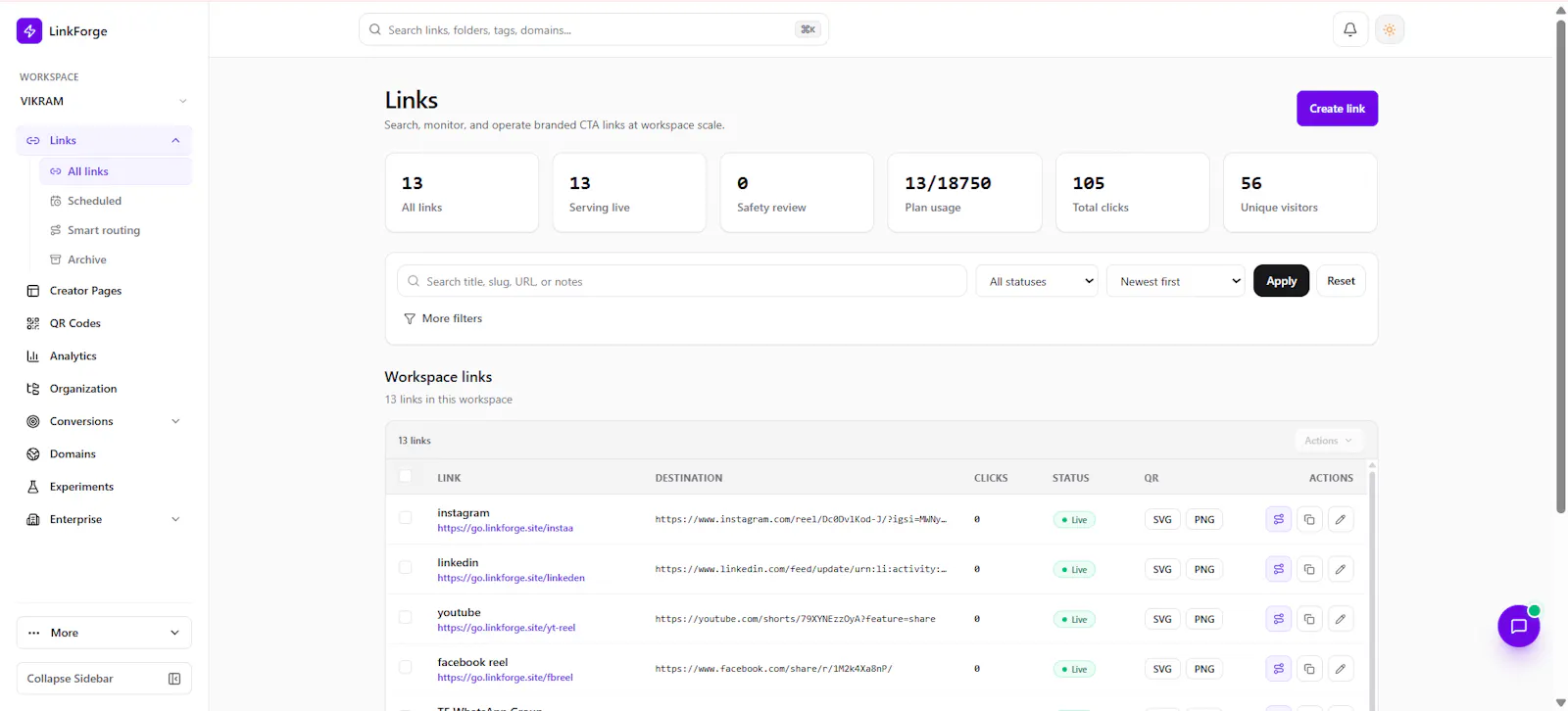Click the Create link button

(1337, 109)
